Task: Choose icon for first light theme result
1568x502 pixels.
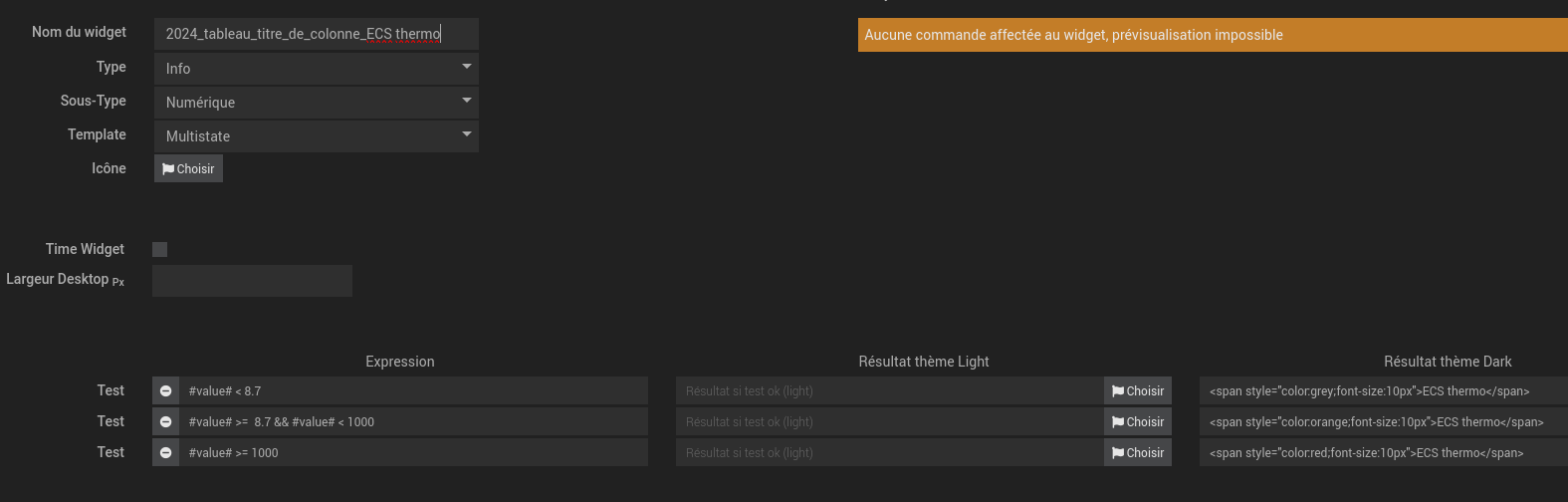Action: tap(1137, 391)
